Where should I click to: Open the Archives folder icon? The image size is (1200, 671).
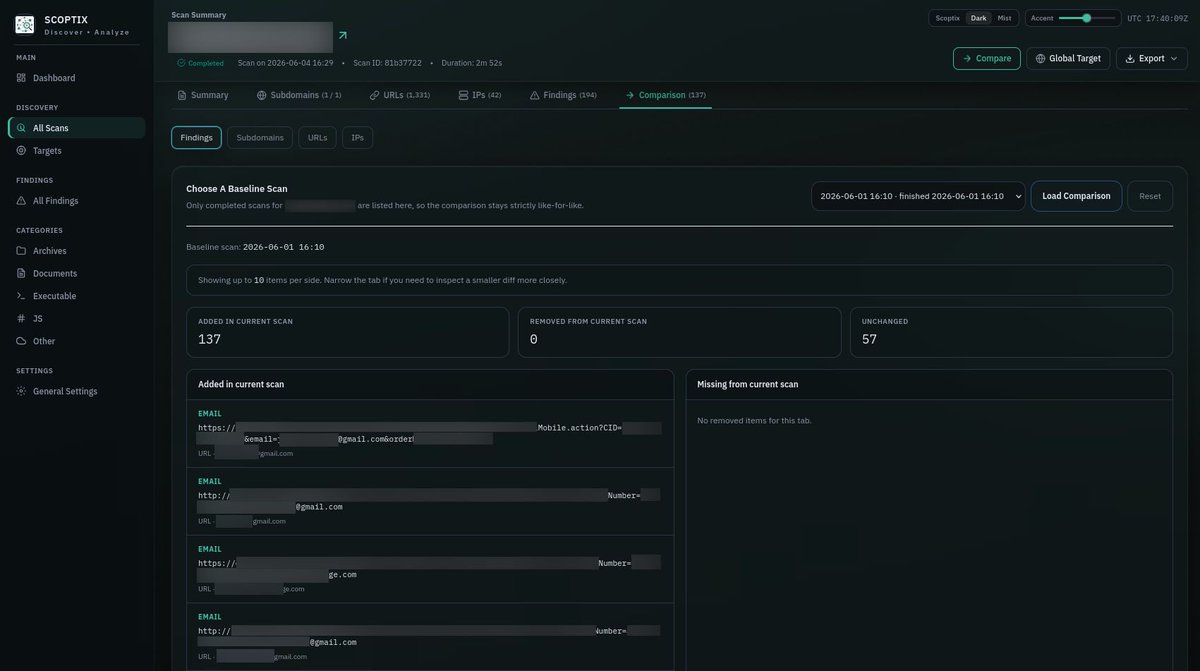(x=22, y=251)
